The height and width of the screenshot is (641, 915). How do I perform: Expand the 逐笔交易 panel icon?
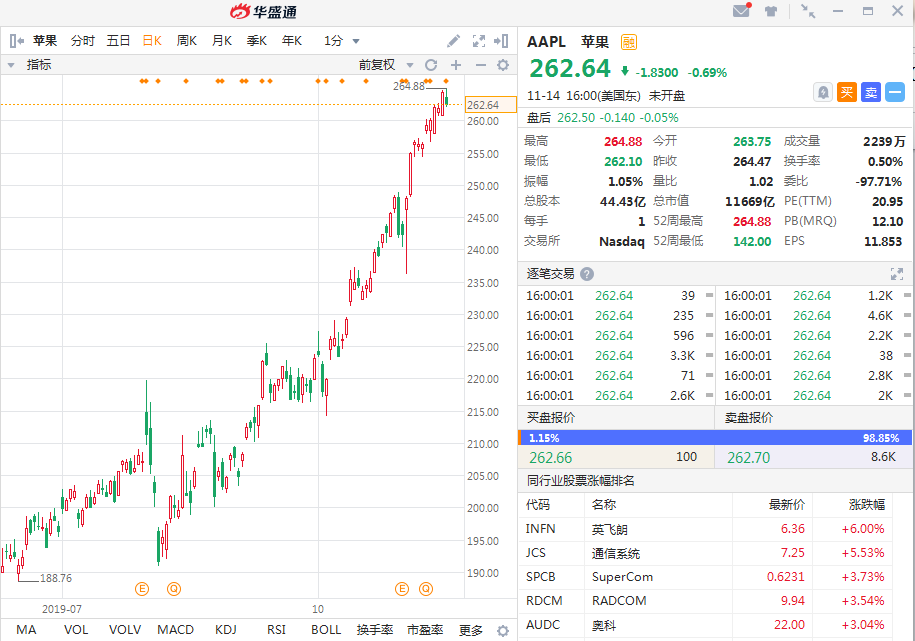click(897, 274)
